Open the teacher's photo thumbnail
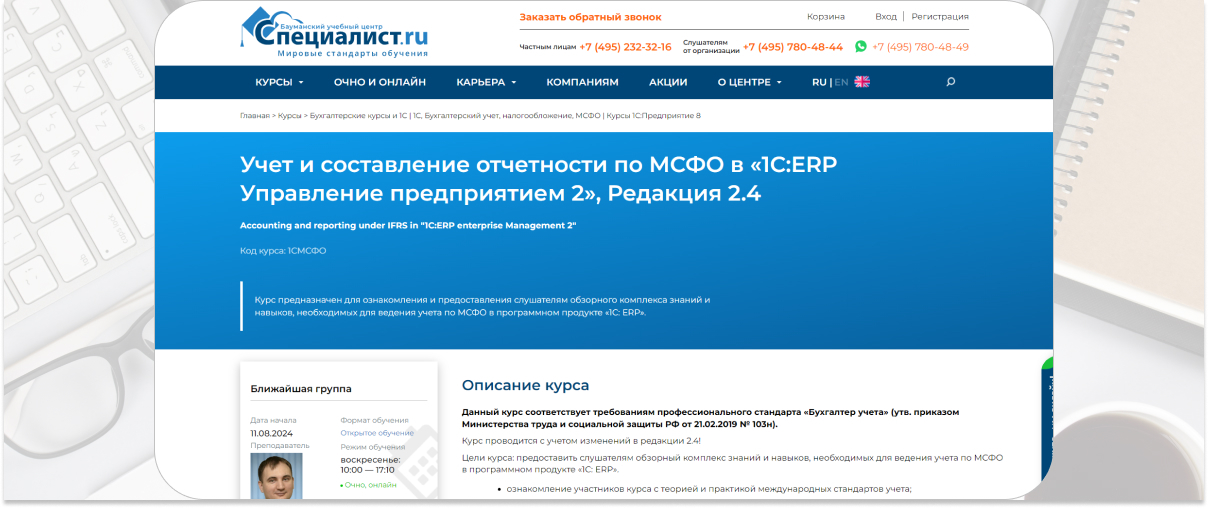This screenshot has height=508, width=1208. coord(276,476)
